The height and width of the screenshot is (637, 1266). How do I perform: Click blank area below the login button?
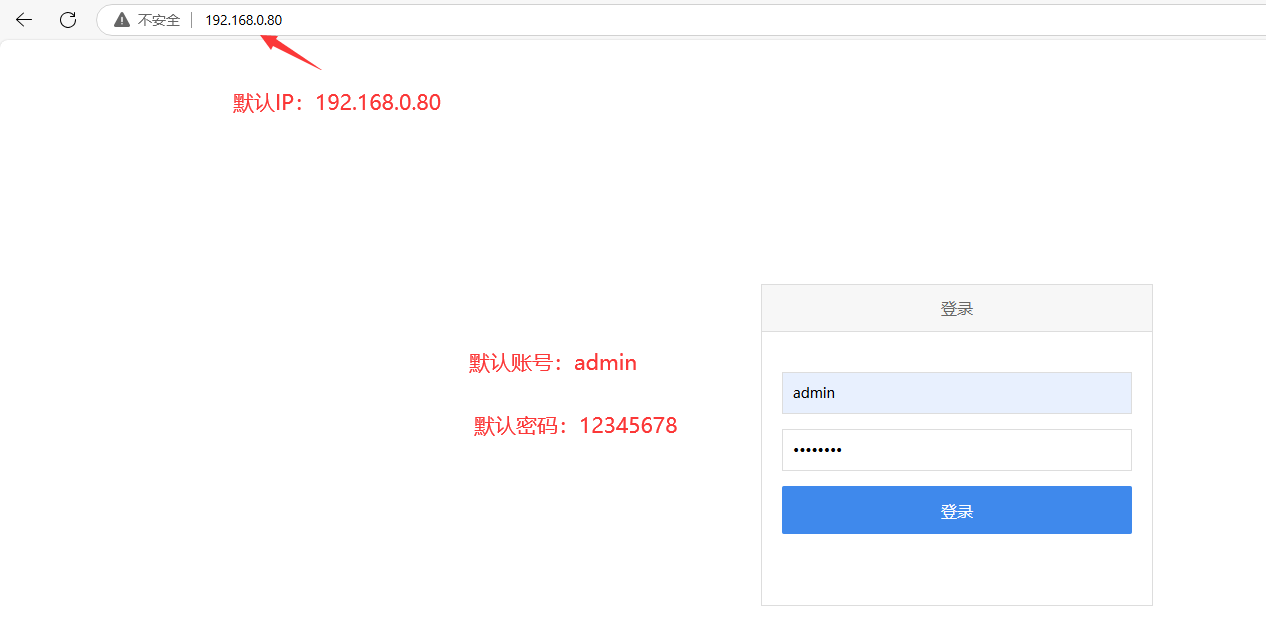click(x=956, y=570)
